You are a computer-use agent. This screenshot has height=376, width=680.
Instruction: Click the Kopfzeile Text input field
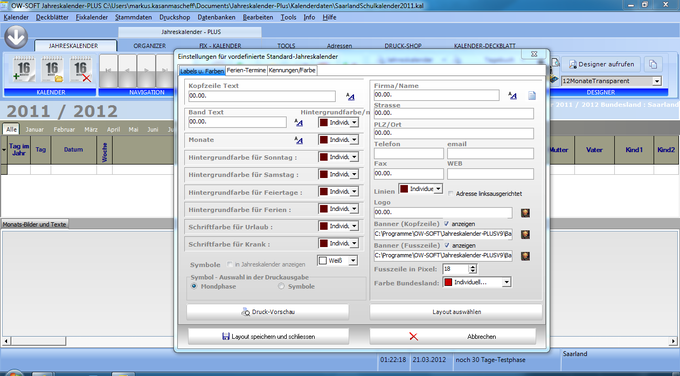pos(262,96)
